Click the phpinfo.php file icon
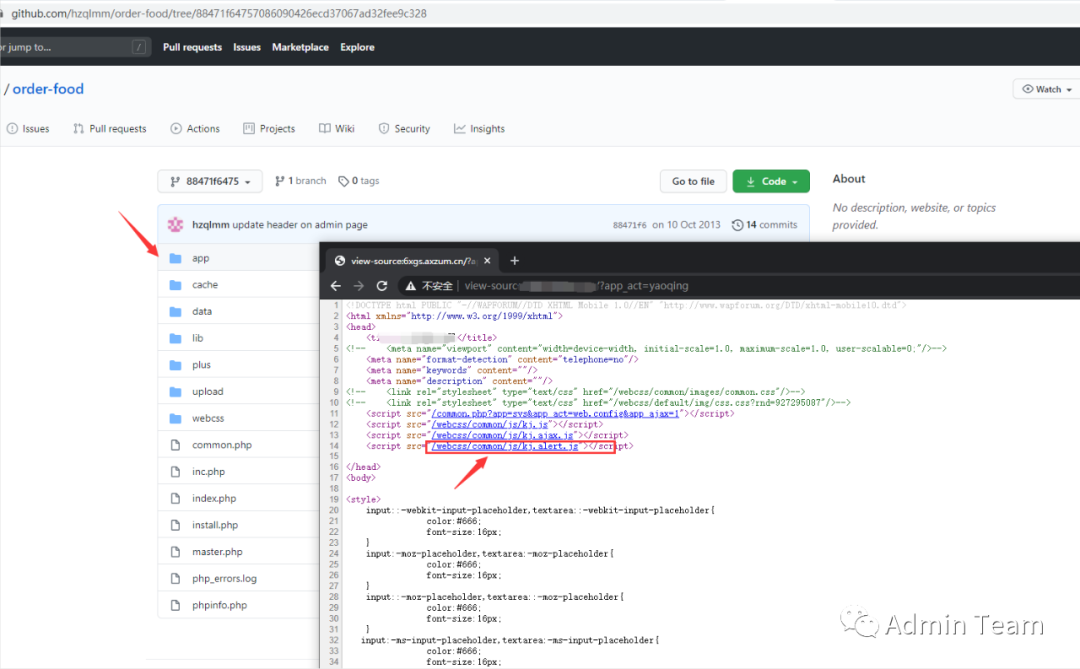Viewport: 1080px width, 669px height. (x=176, y=605)
